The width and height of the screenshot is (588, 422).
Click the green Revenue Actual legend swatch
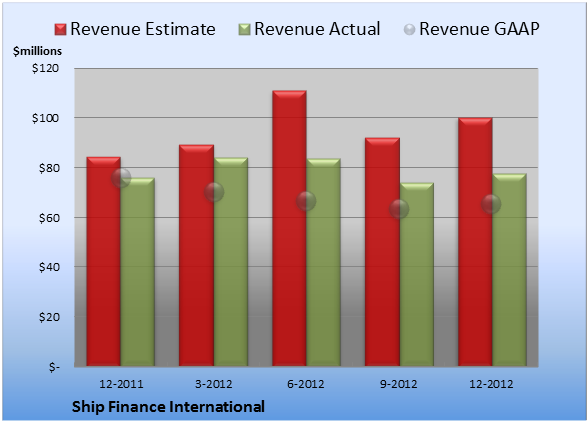(244, 30)
